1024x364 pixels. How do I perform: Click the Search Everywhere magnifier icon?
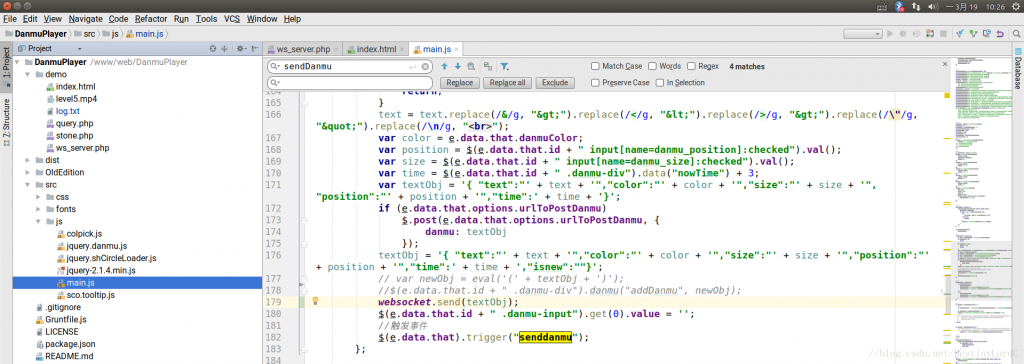(1016, 34)
